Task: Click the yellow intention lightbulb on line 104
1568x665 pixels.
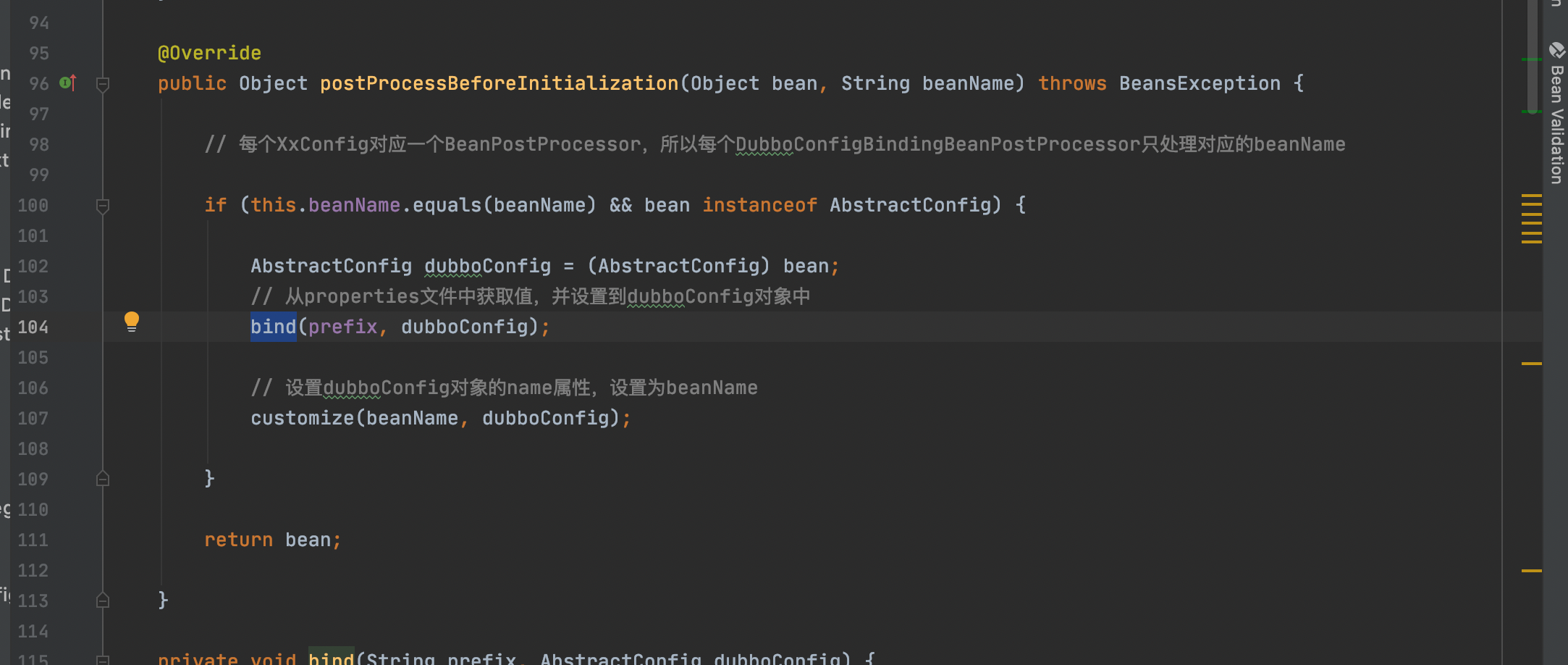Action: click(x=132, y=322)
